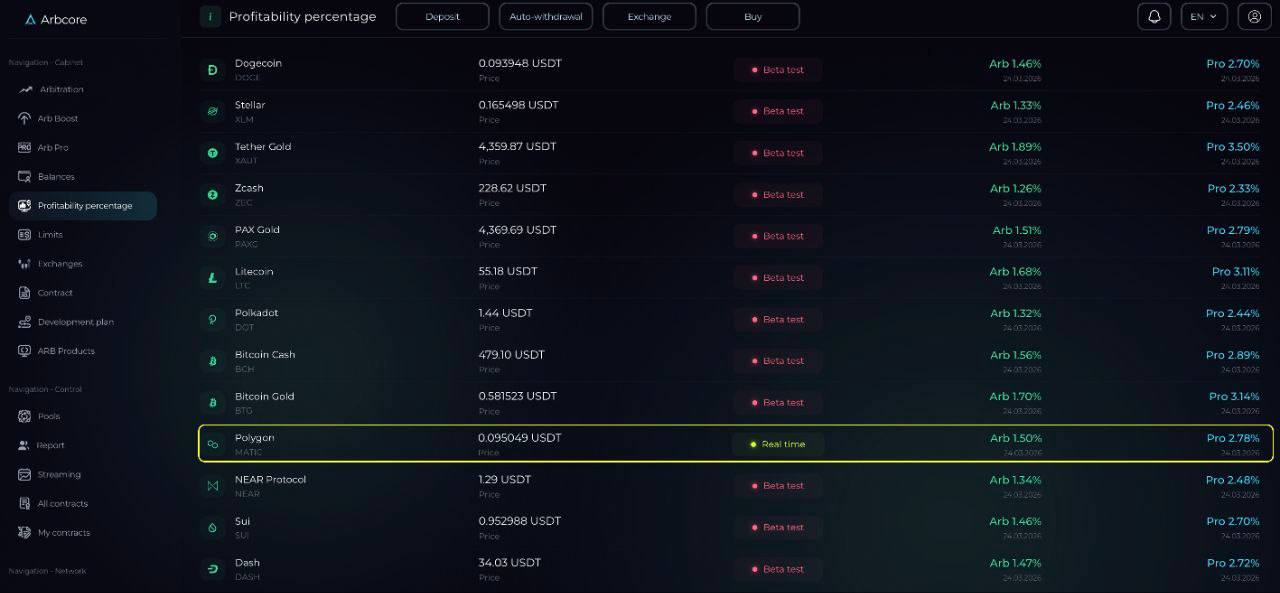This screenshot has height=593, width=1280.
Task: Open Arbitration in the sidebar
Action: pyautogui.click(x=61, y=90)
